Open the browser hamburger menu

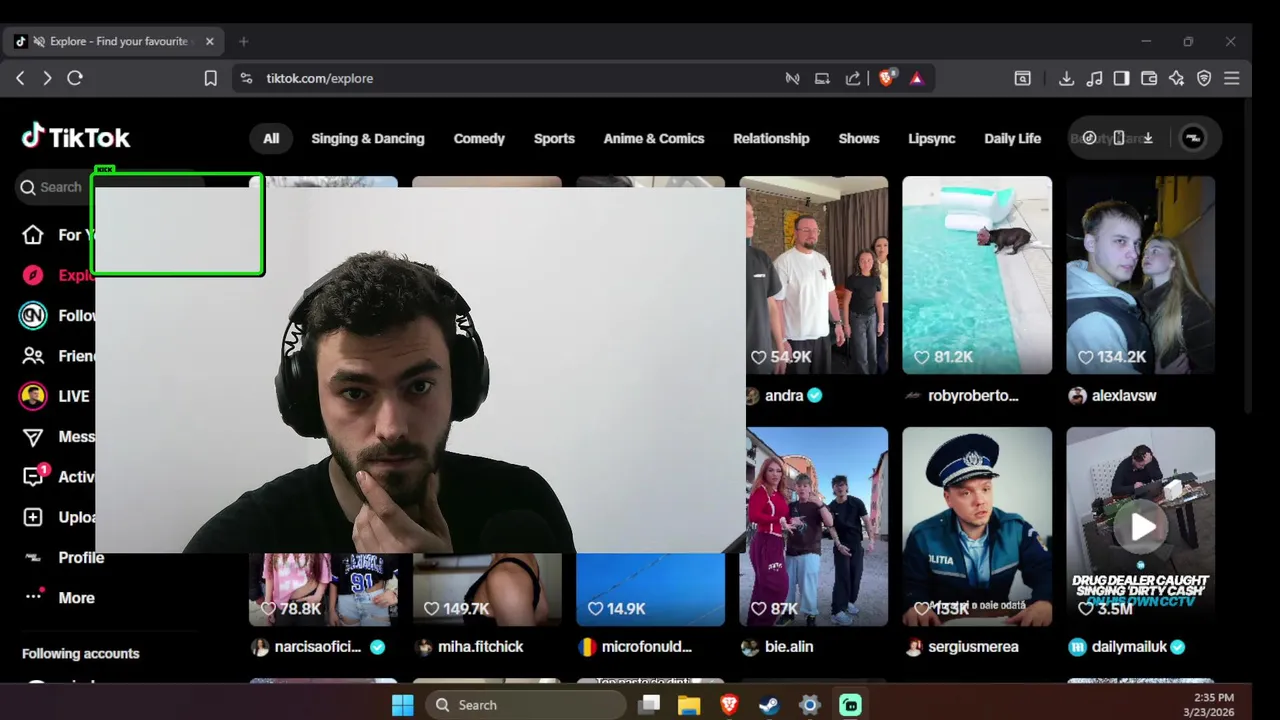coord(1232,78)
